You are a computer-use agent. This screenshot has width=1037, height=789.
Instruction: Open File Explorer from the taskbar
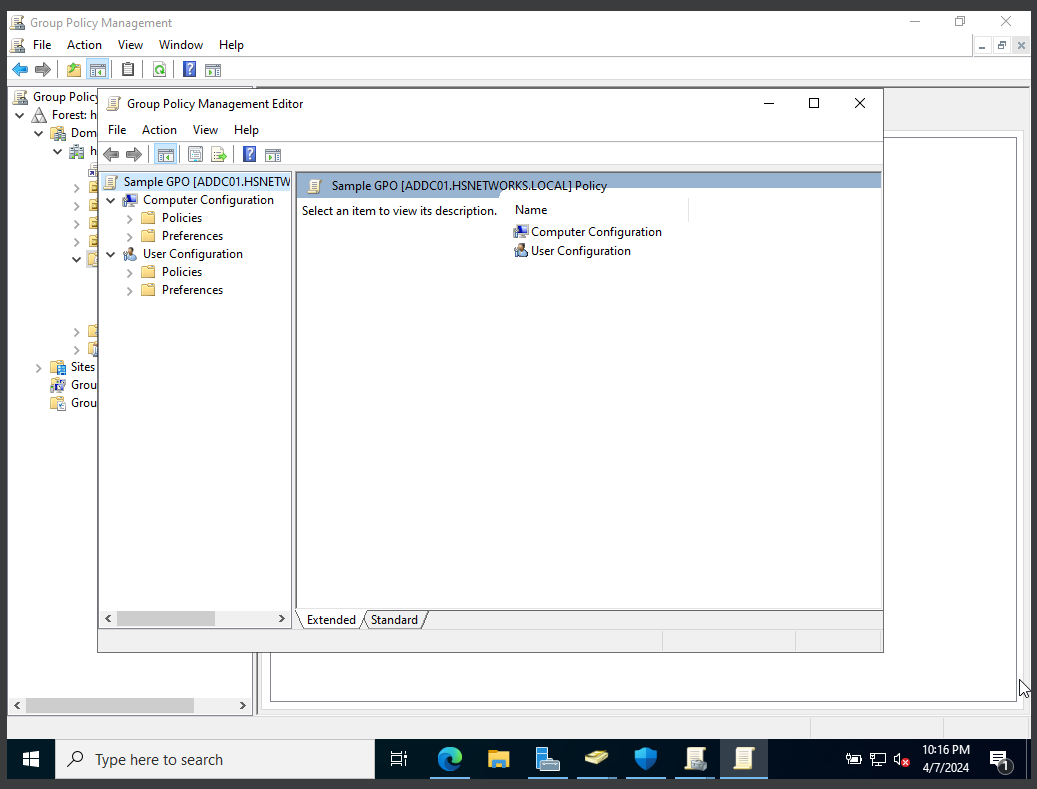click(498, 759)
